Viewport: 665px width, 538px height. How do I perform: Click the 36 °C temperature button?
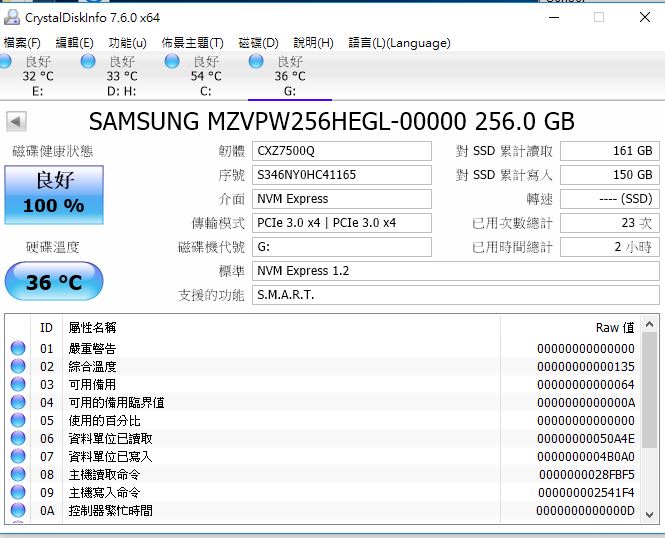(54, 282)
